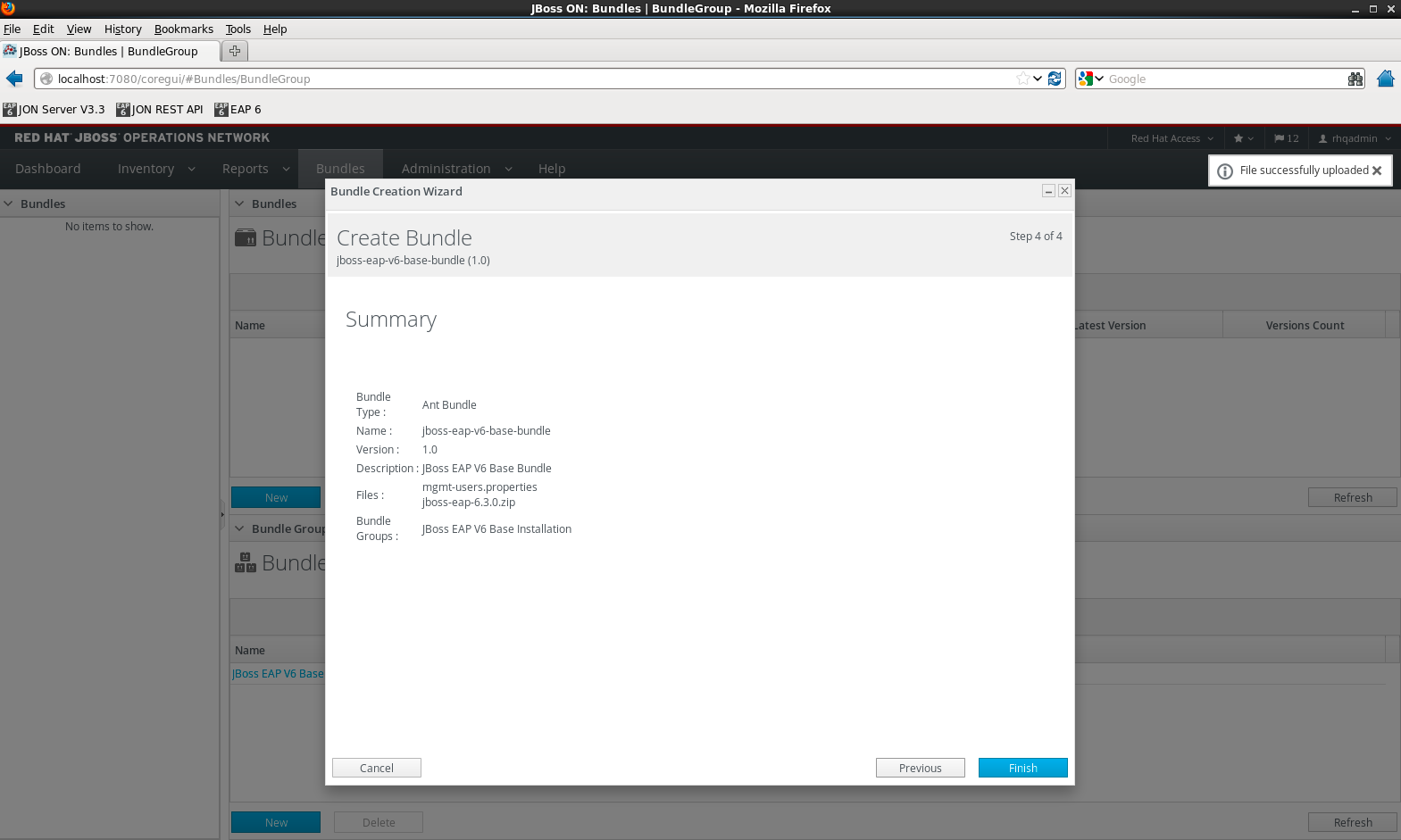Open the EAP 6 bookmark
Screen dimensions: 1401x840
238,110
